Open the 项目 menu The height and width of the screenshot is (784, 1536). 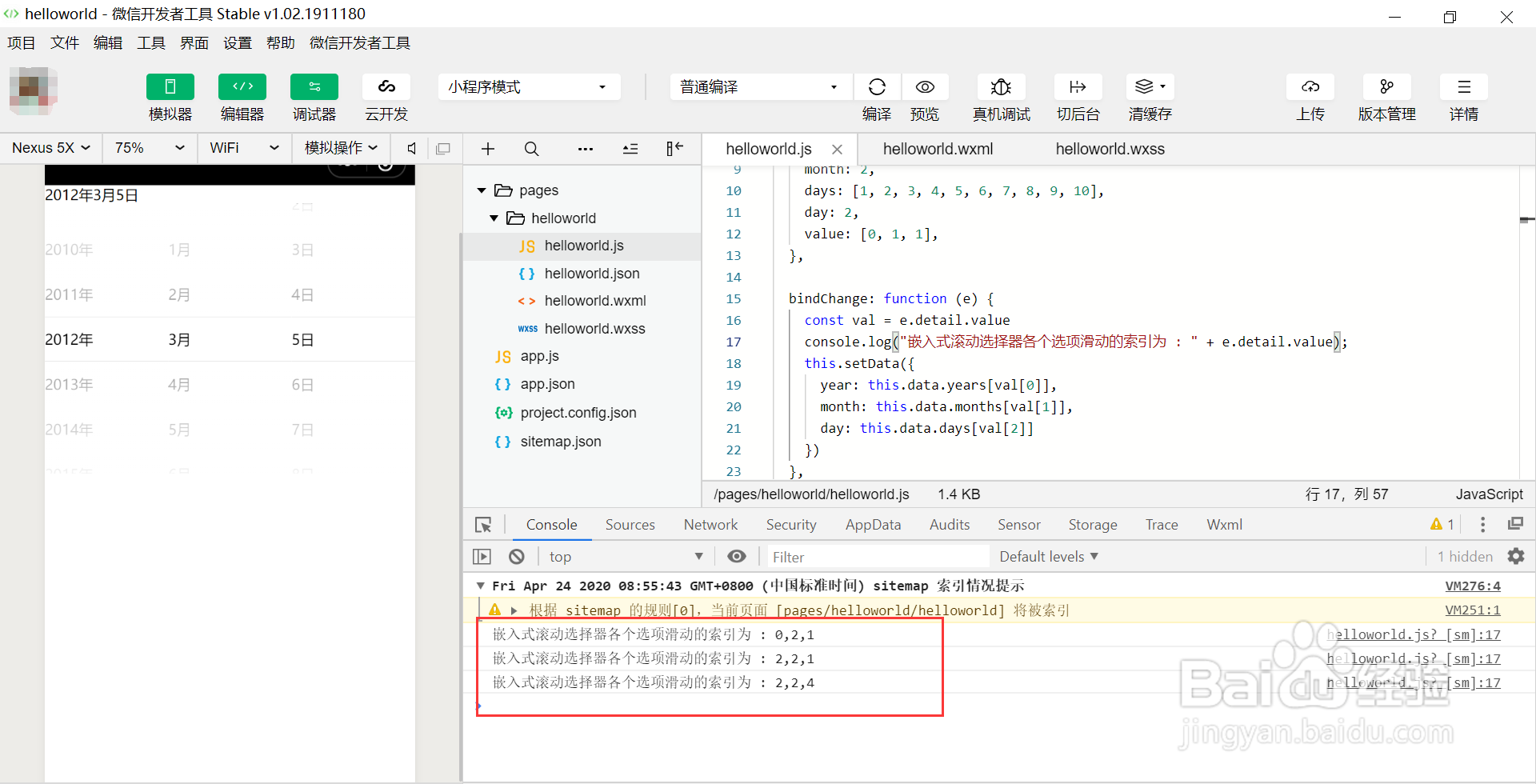coord(21,43)
